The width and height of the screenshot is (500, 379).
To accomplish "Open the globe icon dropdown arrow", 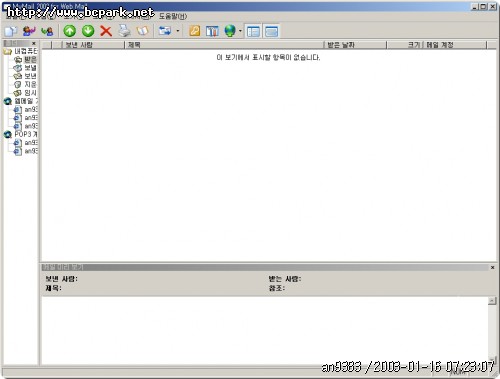I will [240, 31].
